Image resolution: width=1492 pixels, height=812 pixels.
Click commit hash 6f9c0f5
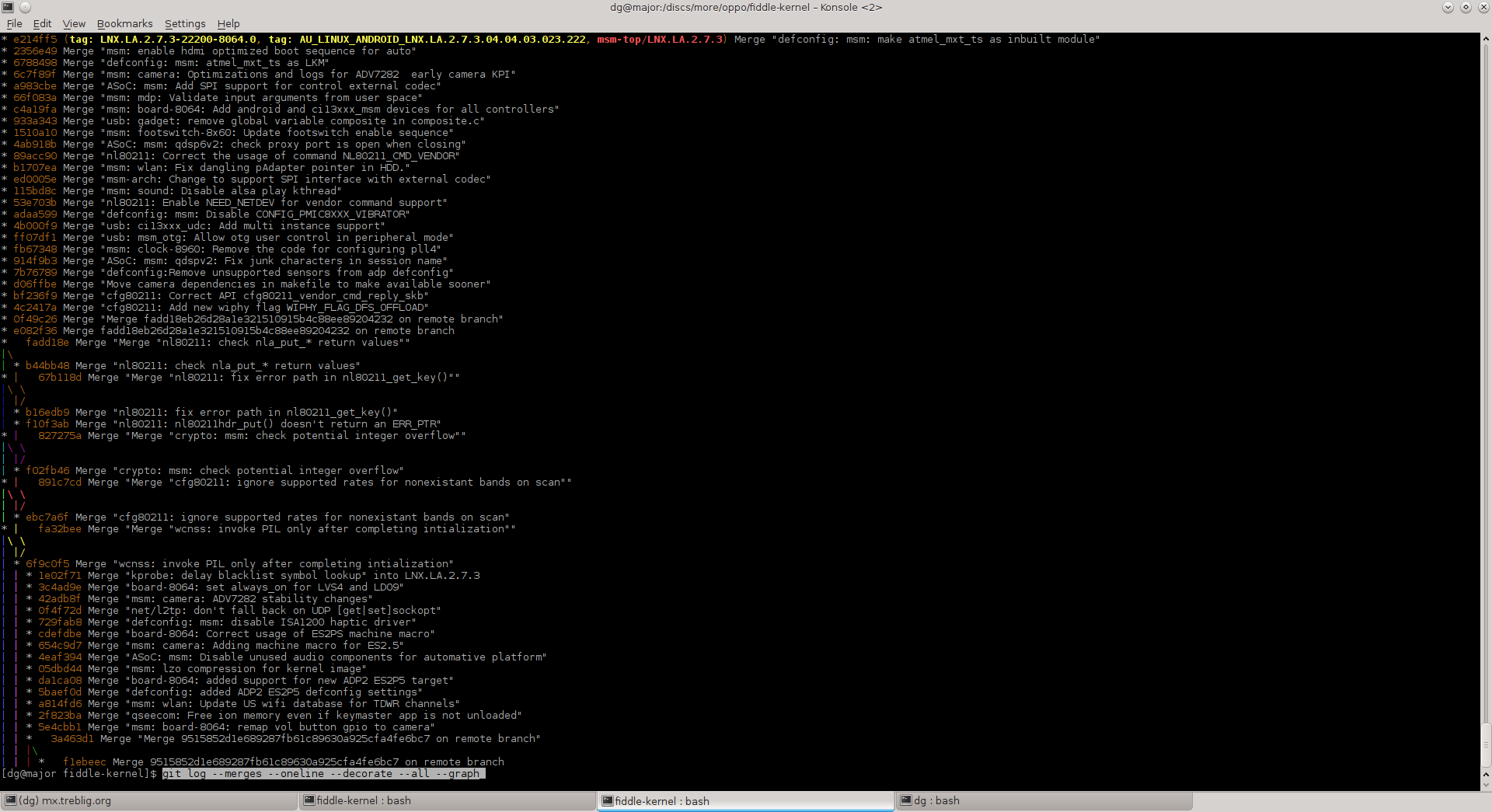[47, 563]
